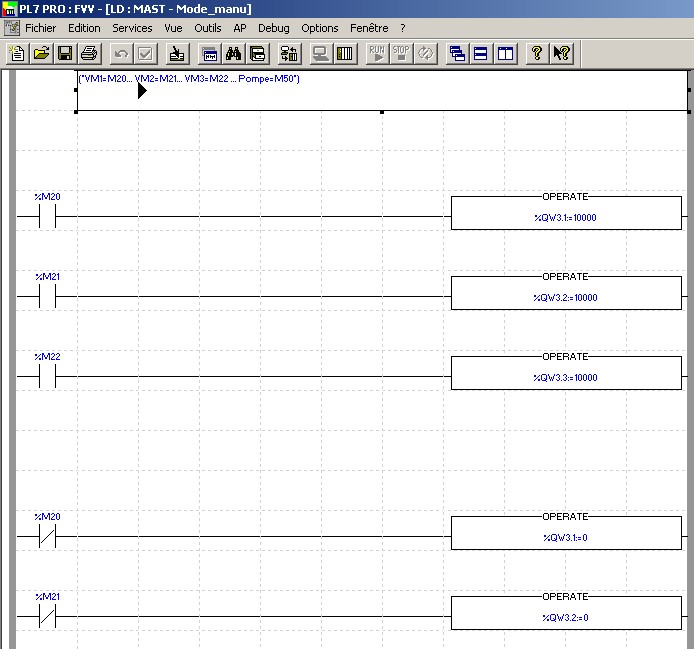Select the OPERATE block %QW3.3:=10000

pos(565,373)
